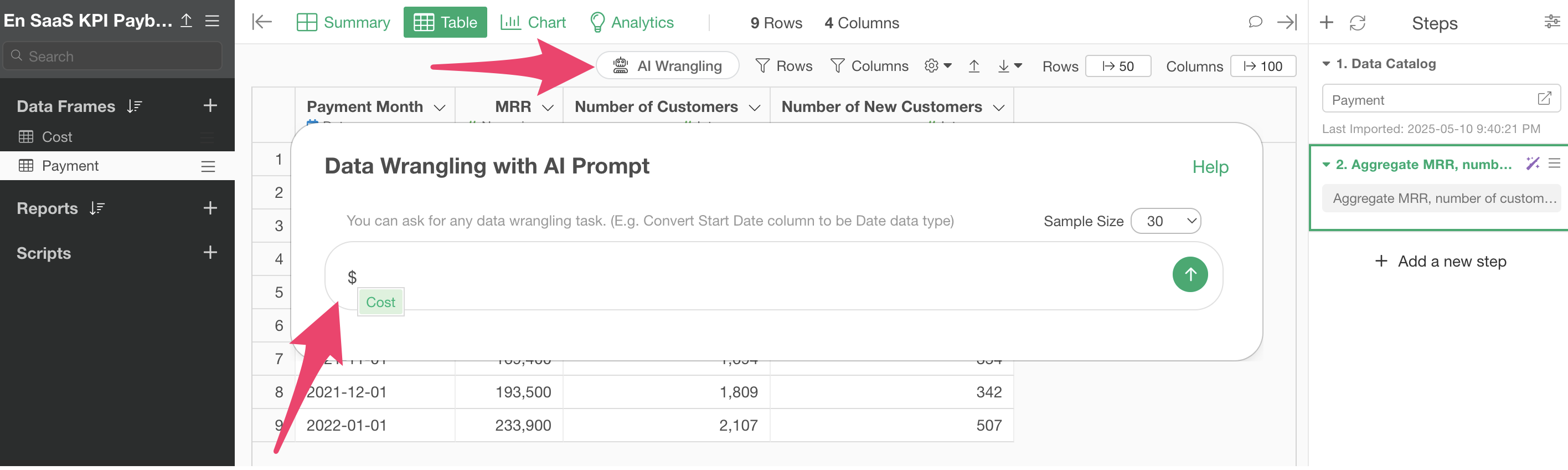Switch to the Chart tab

click(533, 23)
